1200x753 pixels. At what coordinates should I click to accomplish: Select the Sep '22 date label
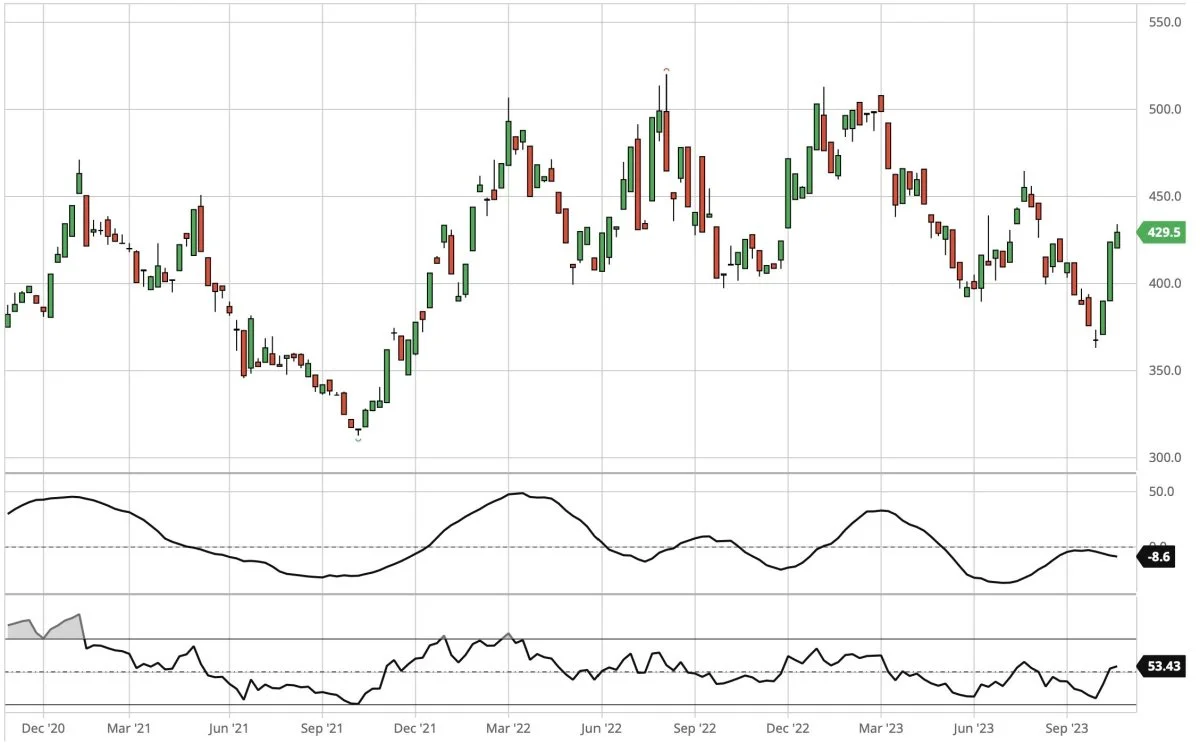click(x=694, y=730)
